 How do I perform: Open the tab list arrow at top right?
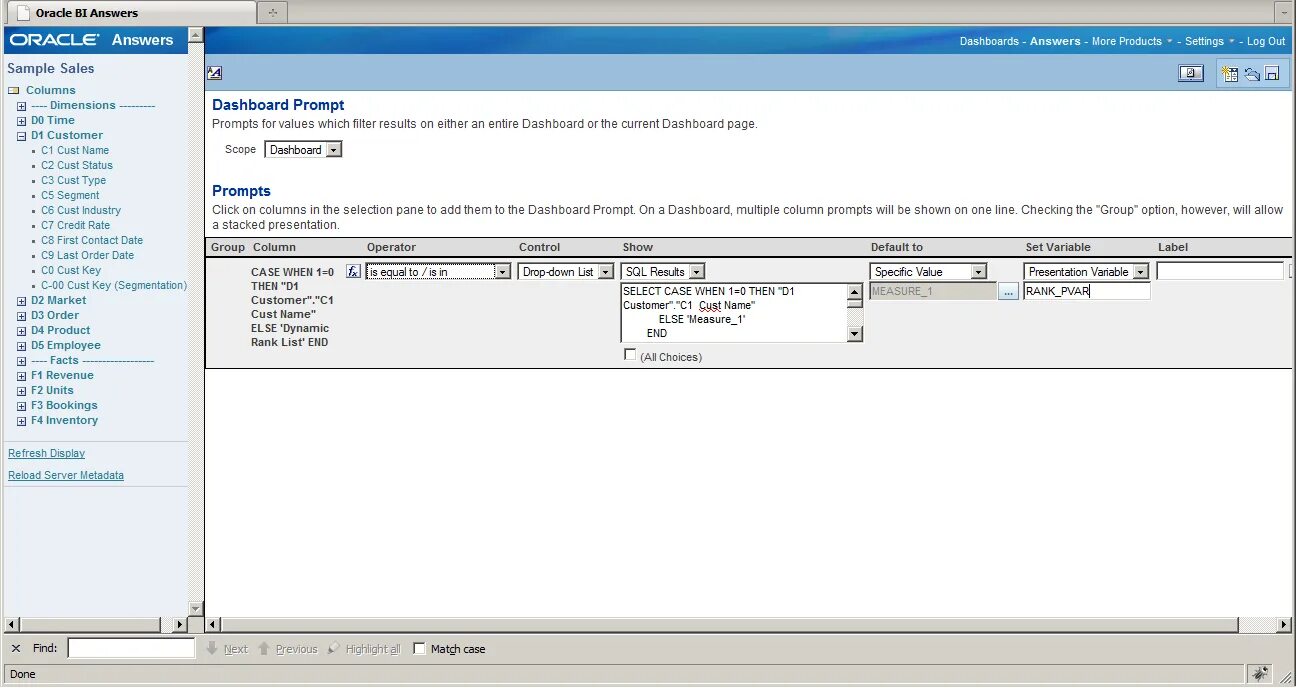pos(1285,13)
